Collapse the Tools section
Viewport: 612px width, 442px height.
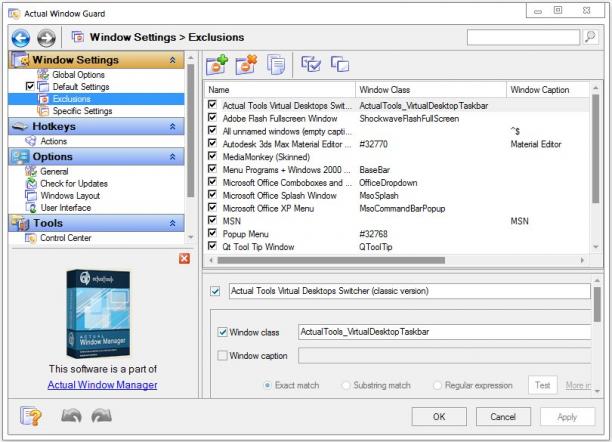[x=173, y=223]
